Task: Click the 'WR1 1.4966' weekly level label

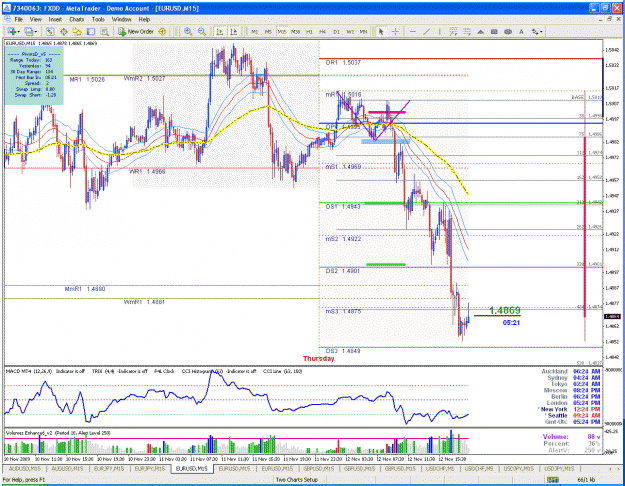Action: 147,171
